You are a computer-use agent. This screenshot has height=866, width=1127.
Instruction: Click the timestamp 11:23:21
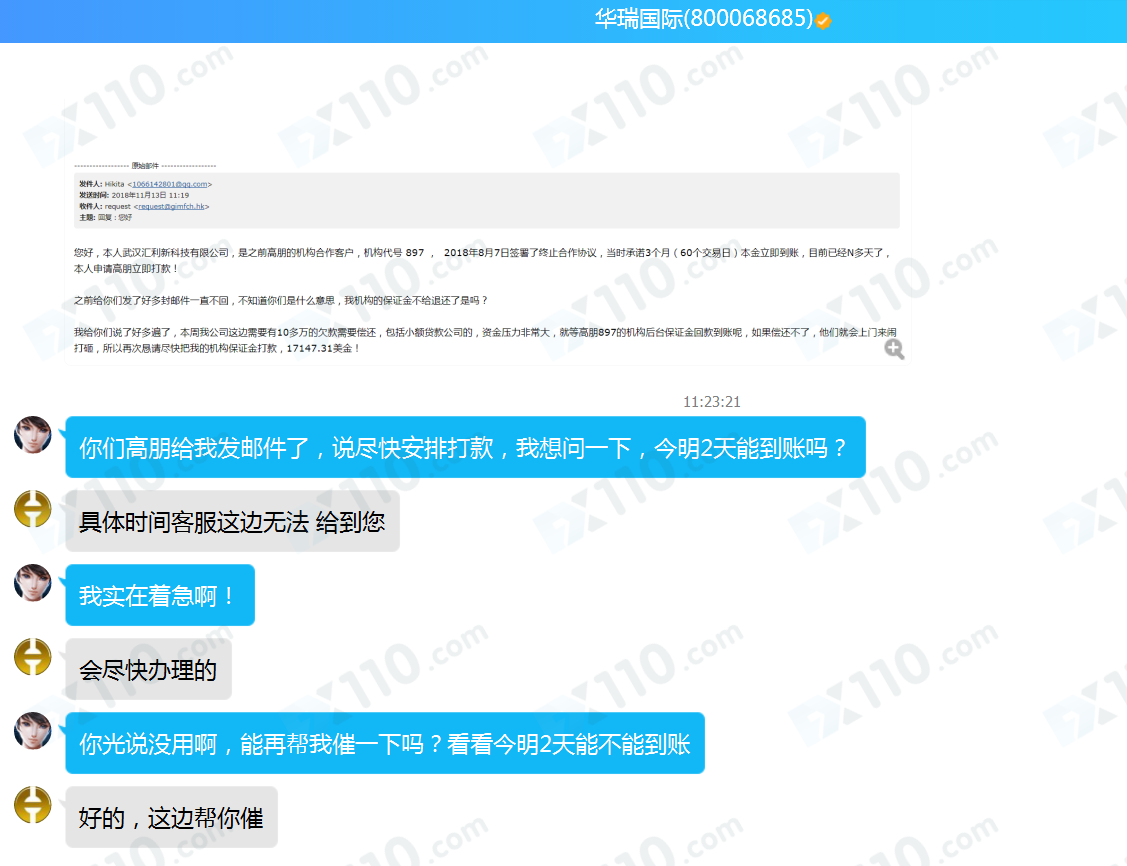[712, 402]
